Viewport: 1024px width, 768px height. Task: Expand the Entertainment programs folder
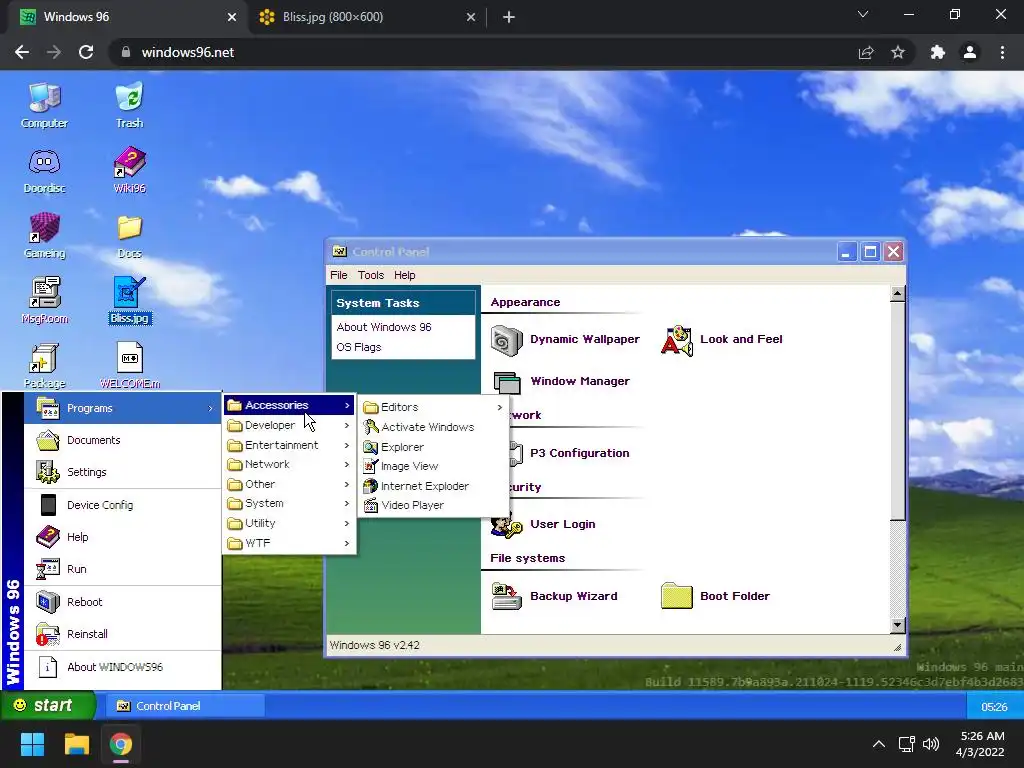[x=289, y=445]
